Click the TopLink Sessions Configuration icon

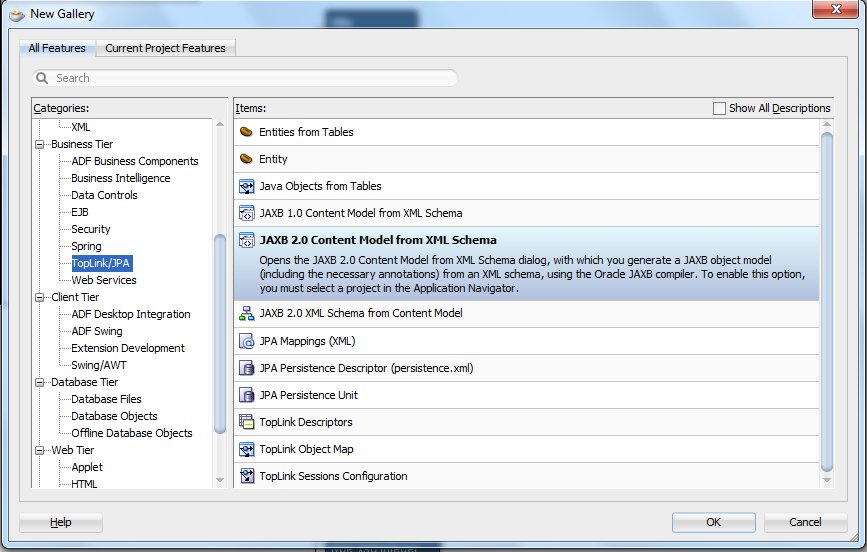(x=246, y=476)
